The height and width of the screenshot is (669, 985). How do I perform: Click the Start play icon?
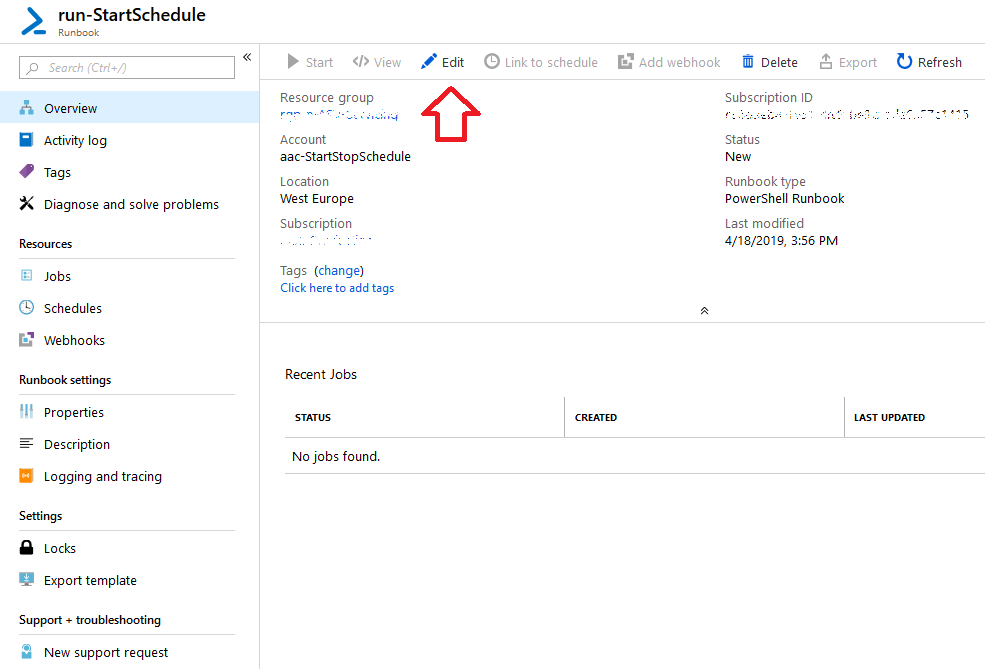point(293,62)
